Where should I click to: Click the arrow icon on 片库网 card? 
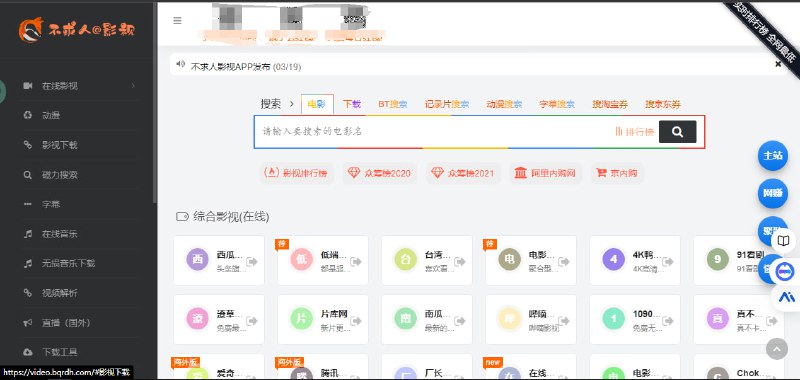tap(356, 320)
